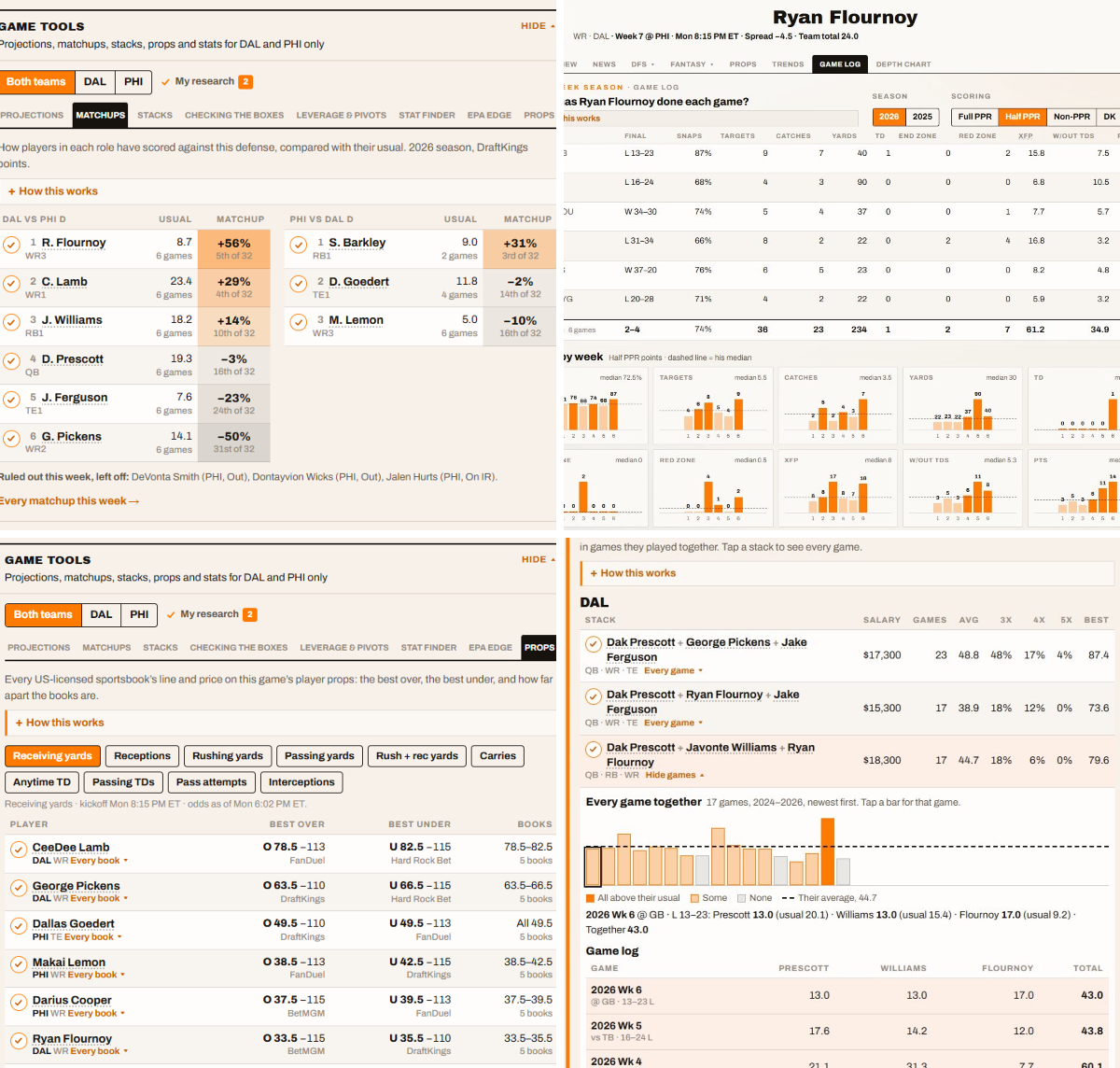
Task: Toggle the check icon beside R. Flournoy WR3
Action: [11, 245]
